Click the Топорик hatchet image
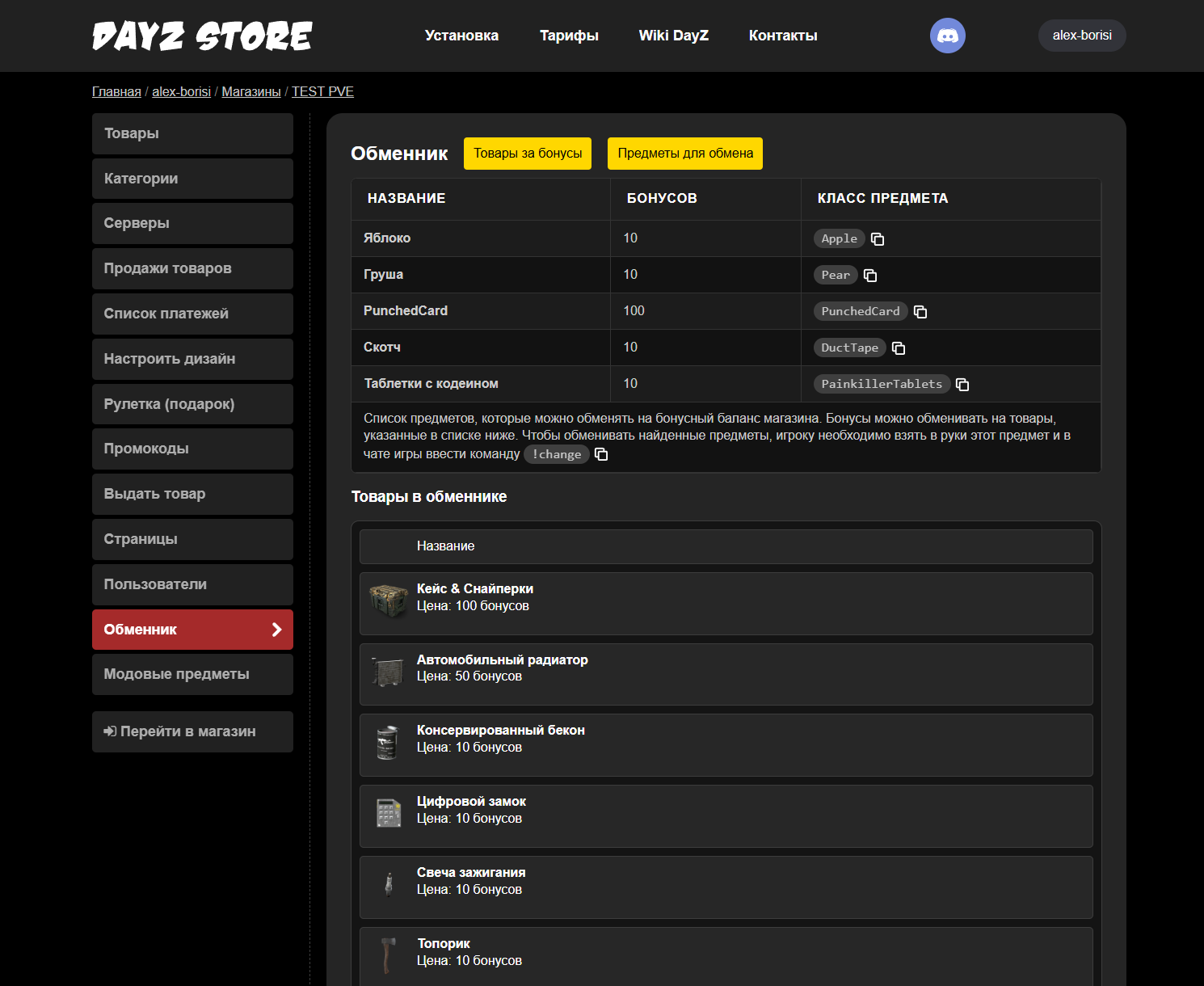The image size is (1204, 986). (389, 955)
